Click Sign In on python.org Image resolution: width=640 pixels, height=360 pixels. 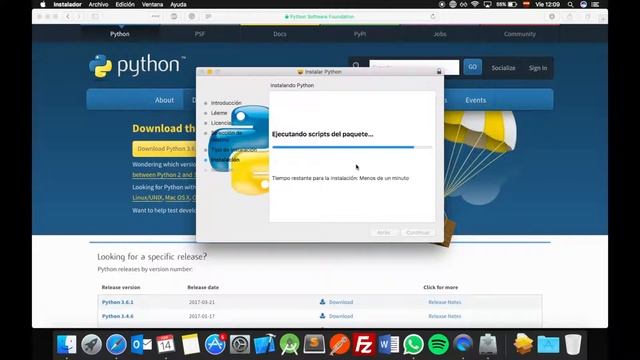click(x=538, y=68)
